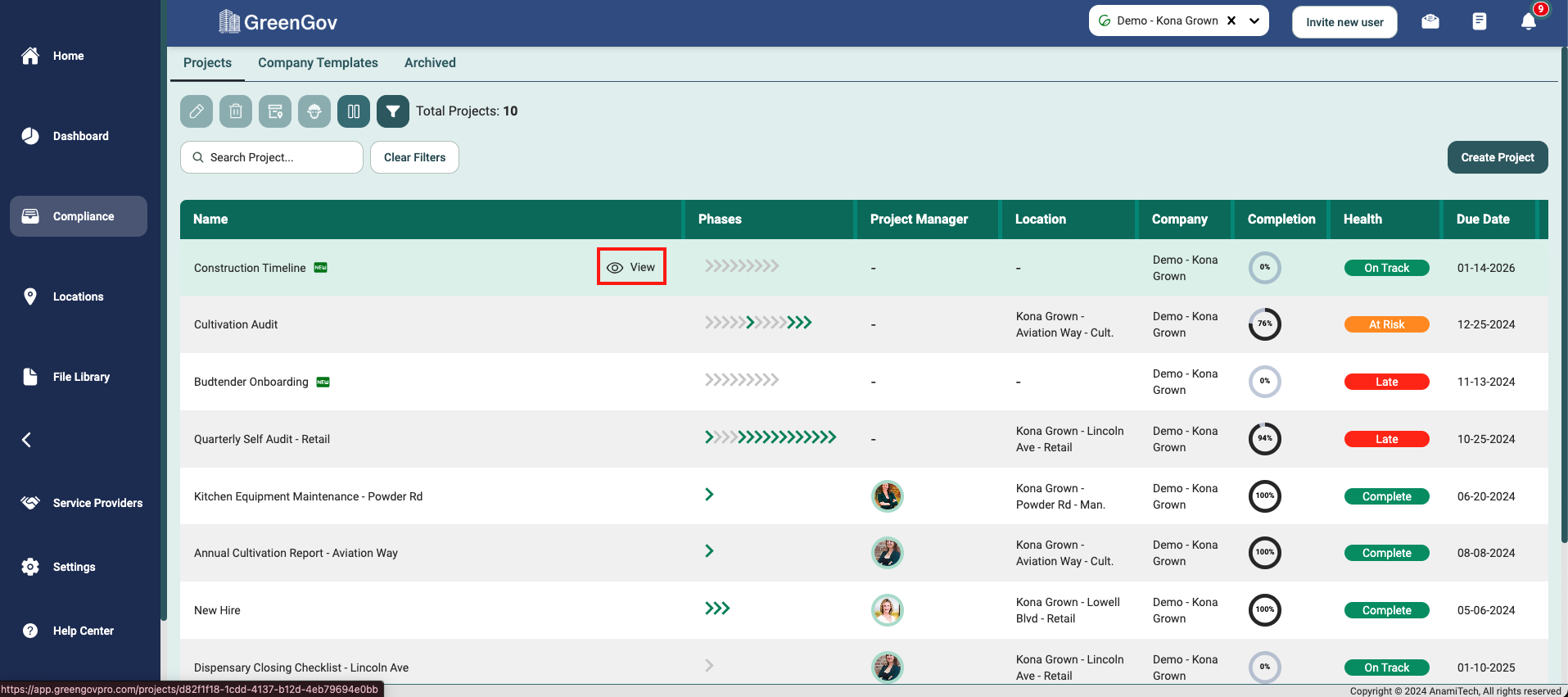This screenshot has width=1568, height=697.
Task: Click the manager avatar for Kitchen Equipment Maintenance
Action: coord(888,496)
